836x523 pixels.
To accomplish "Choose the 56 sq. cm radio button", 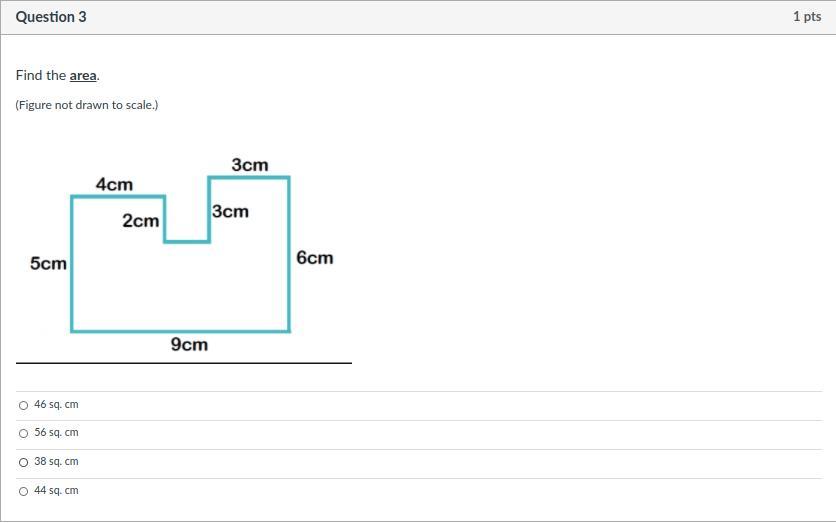I will click(x=23, y=433).
